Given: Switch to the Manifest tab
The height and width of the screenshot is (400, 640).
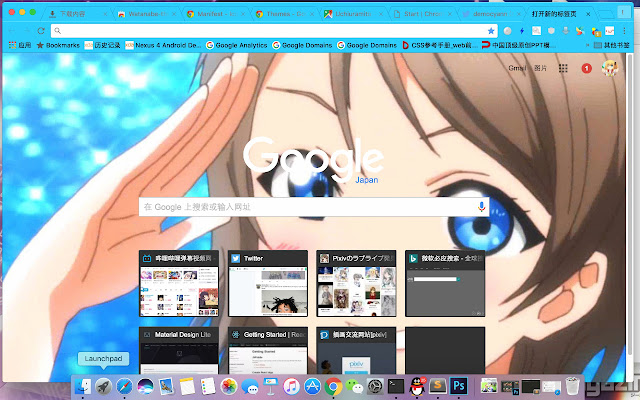Looking at the screenshot, I should tap(216, 14).
